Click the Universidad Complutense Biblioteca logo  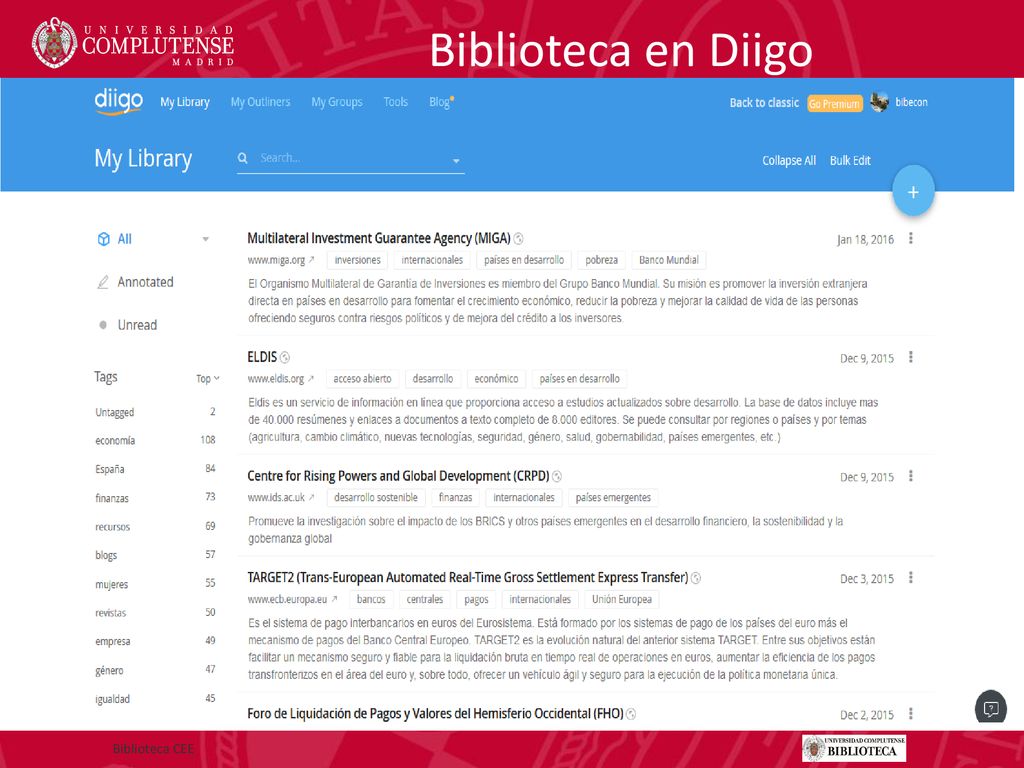[x=854, y=748]
